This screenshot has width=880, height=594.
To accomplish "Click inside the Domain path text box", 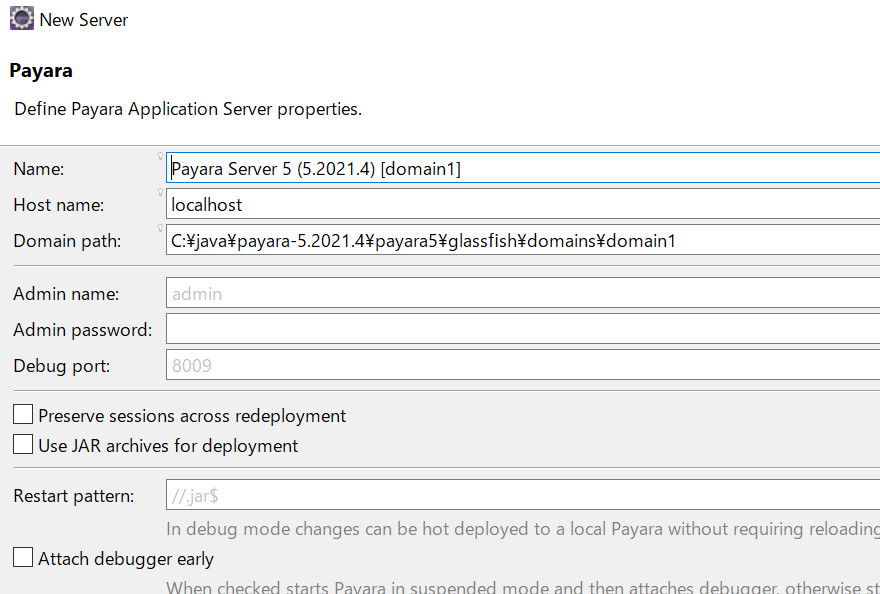I will (x=523, y=240).
